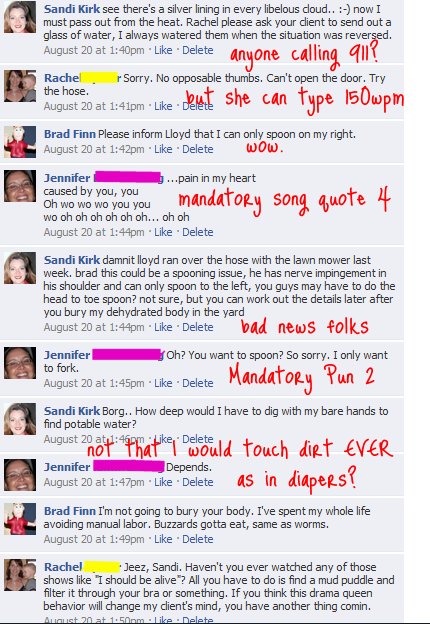Click Sandi Kirk's avatar on the silver lining comment
430x624 pixels.
pyautogui.click(x=20, y=17)
